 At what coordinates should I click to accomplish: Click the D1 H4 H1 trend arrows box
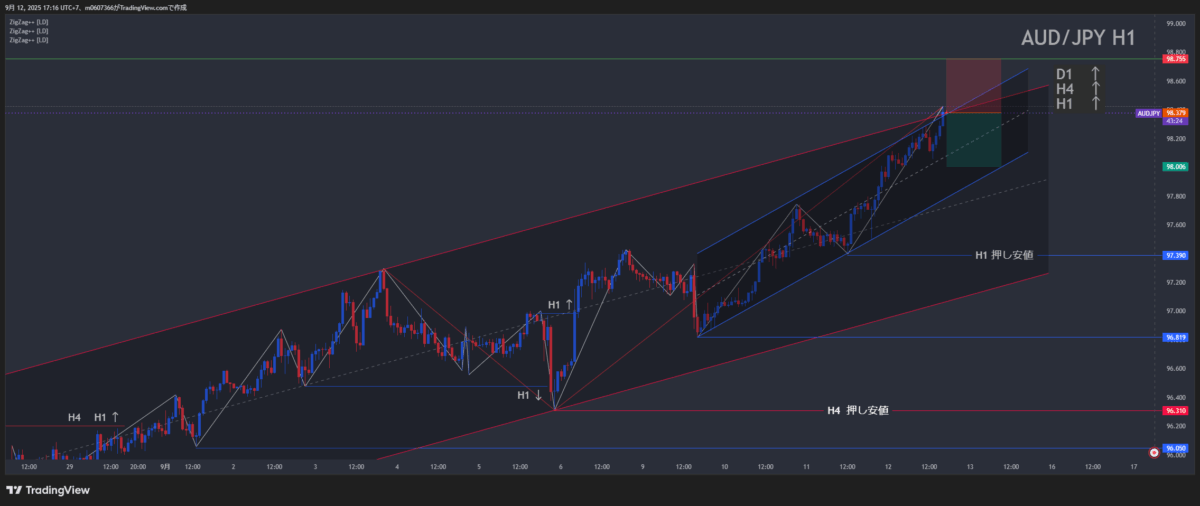tap(1078, 88)
